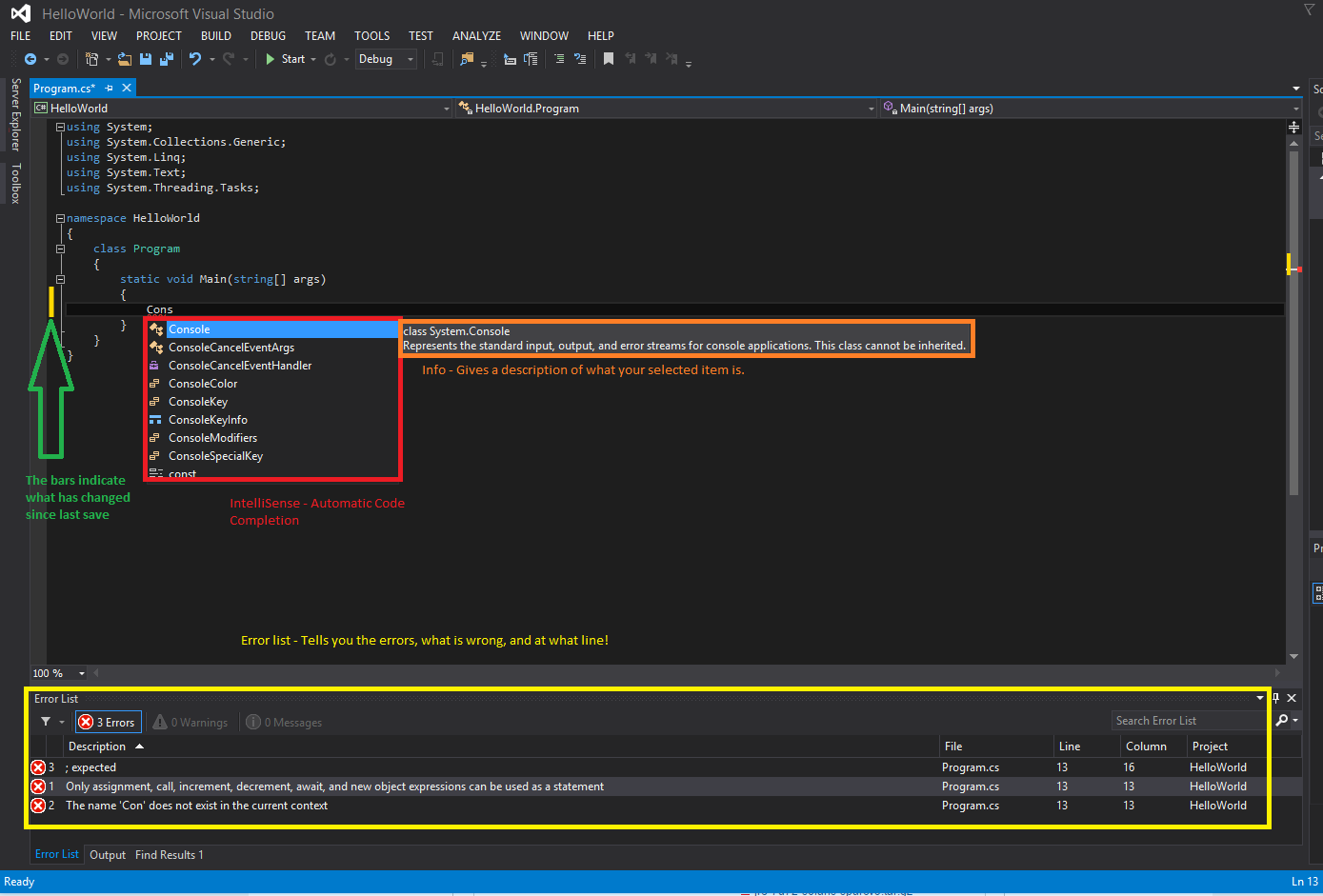Click in the Search Error List field

1191,721
